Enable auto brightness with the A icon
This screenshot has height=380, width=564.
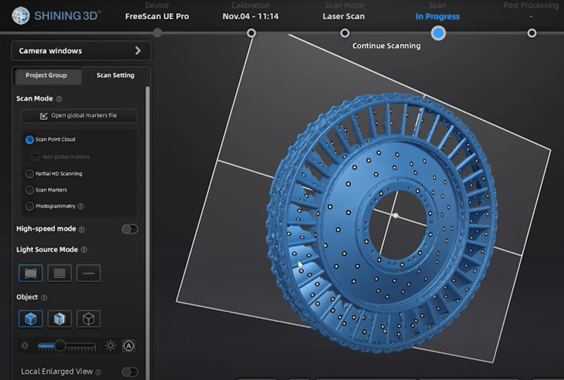tap(129, 346)
